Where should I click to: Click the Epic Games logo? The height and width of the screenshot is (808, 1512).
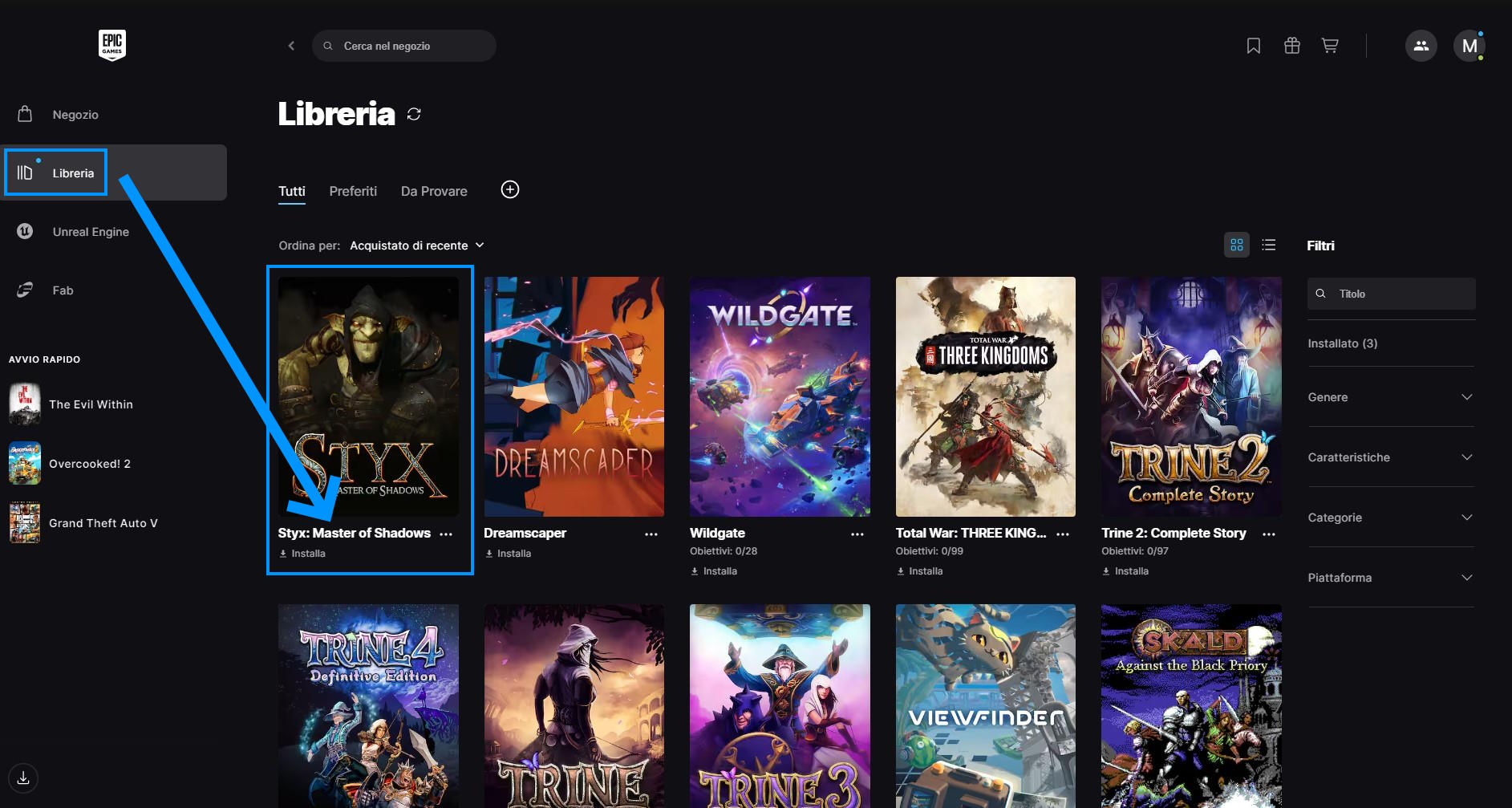(x=112, y=45)
